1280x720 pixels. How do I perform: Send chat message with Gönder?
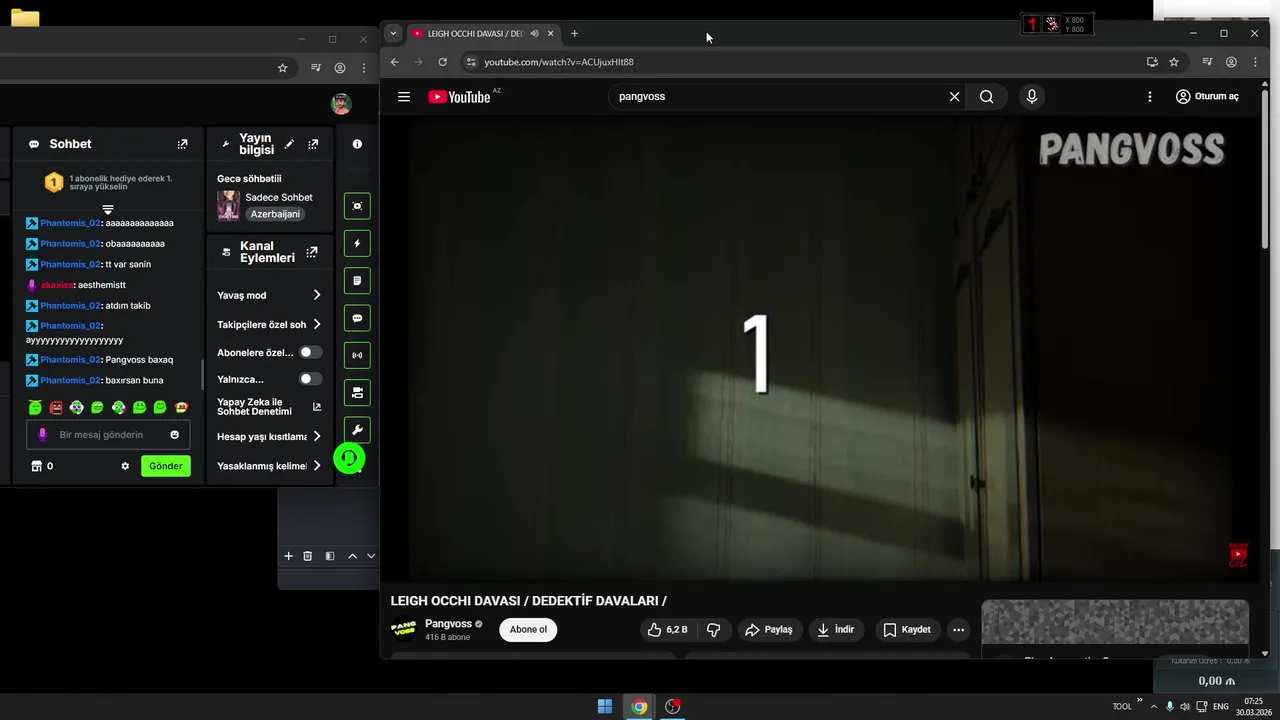(x=166, y=466)
